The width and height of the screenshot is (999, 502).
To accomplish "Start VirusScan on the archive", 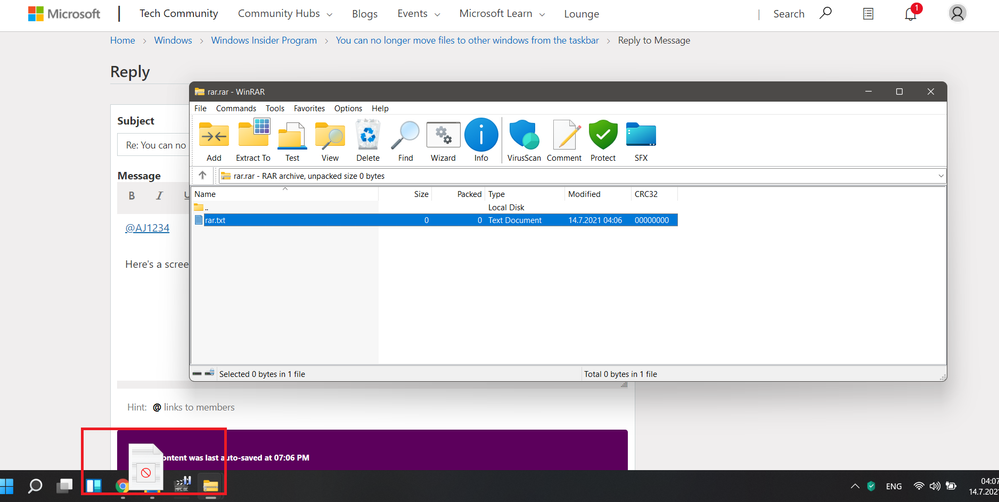I will [524, 141].
